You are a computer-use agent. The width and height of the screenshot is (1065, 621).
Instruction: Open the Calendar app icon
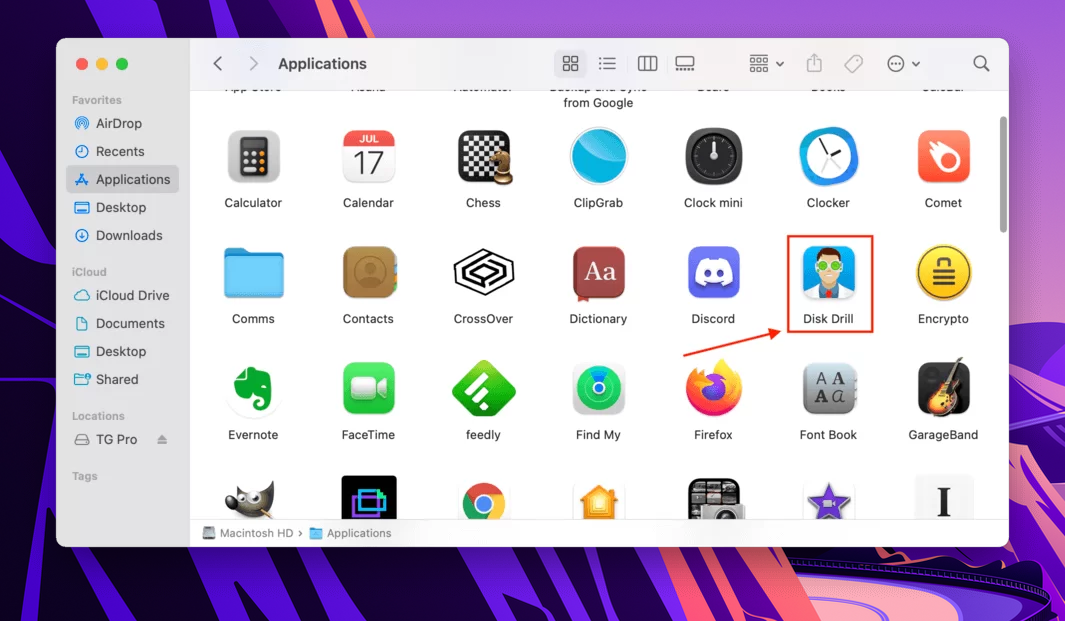click(x=368, y=157)
